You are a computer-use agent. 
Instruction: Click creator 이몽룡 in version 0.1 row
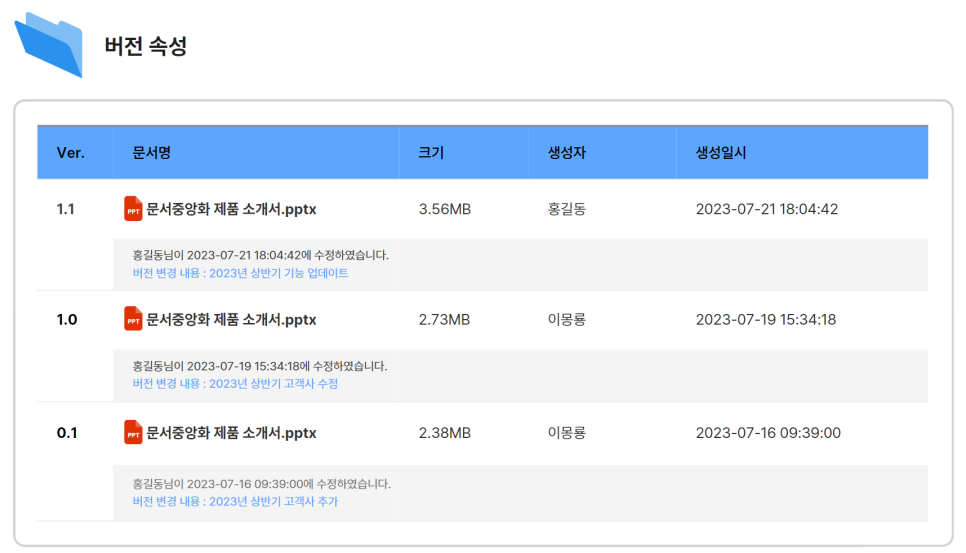point(567,433)
